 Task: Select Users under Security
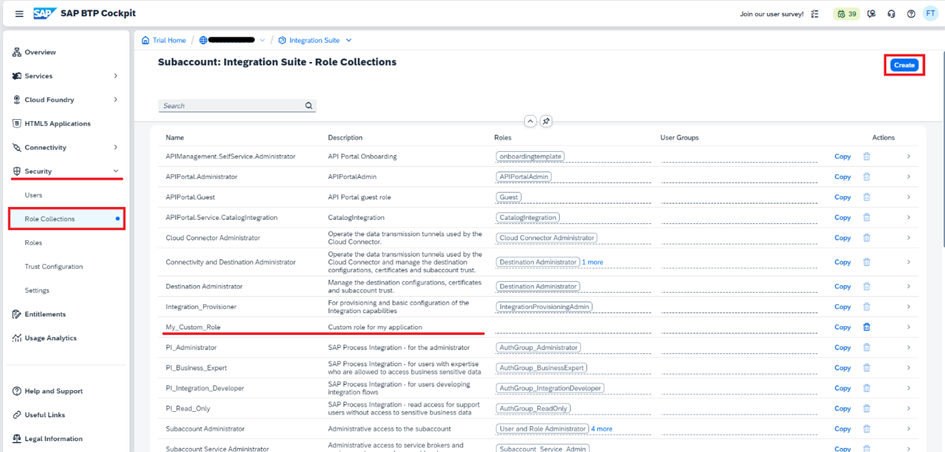(x=33, y=195)
